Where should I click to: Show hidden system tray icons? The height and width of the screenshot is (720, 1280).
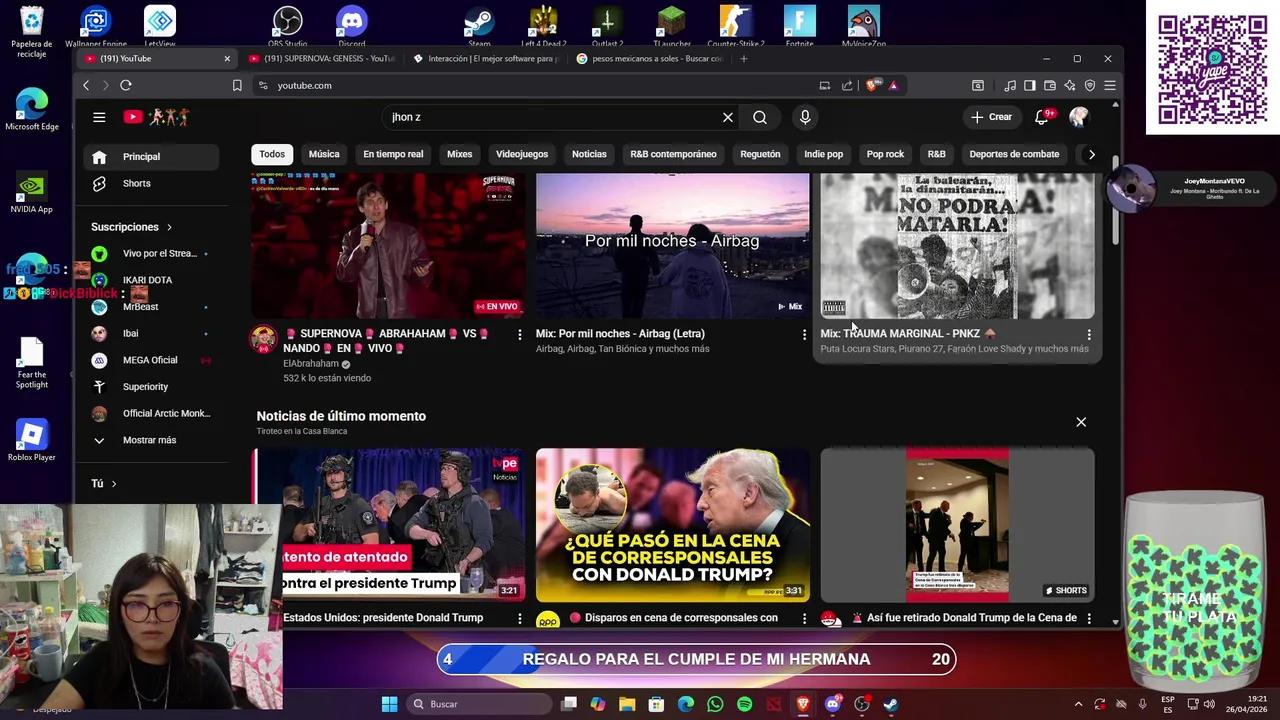(1078, 704)
